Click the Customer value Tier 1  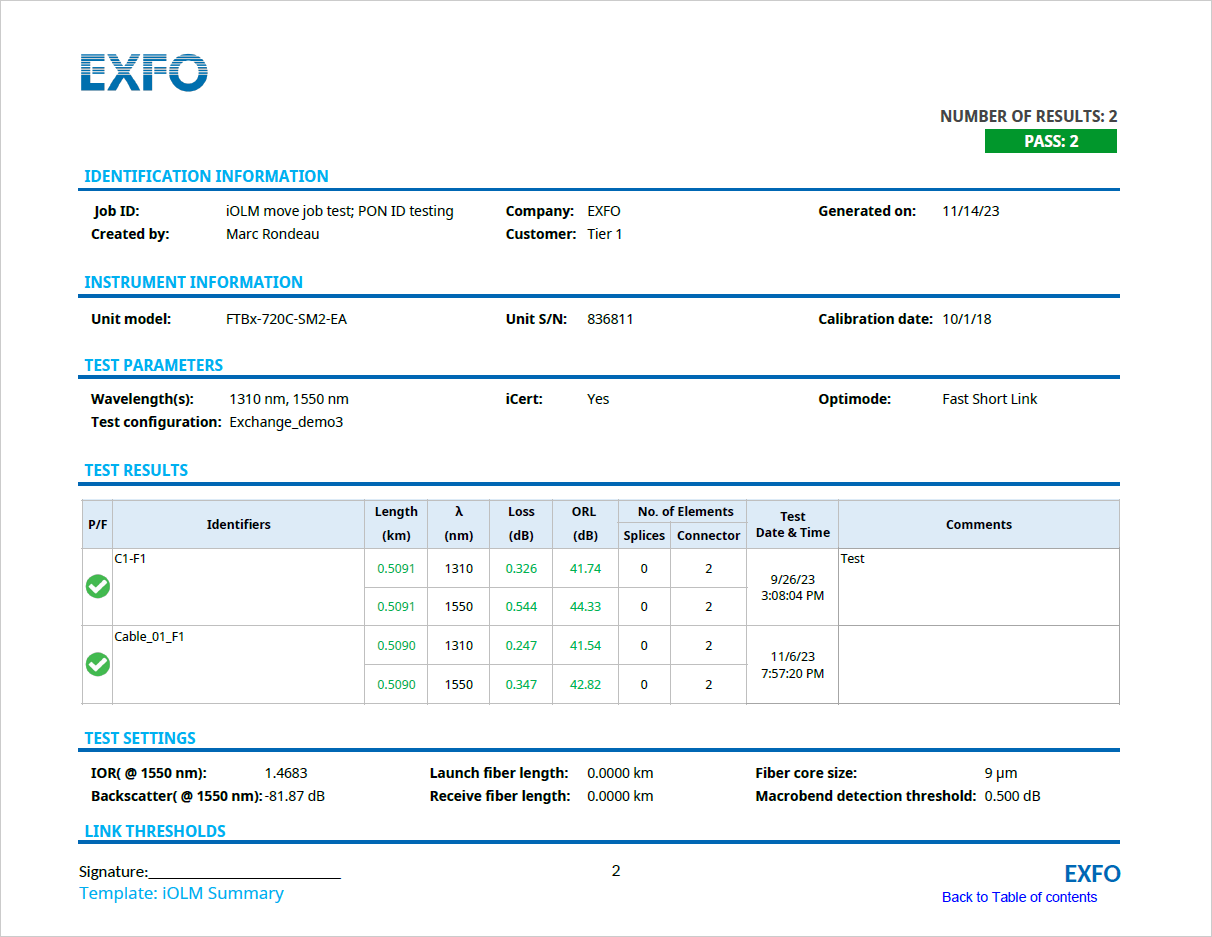coord(605,234)
